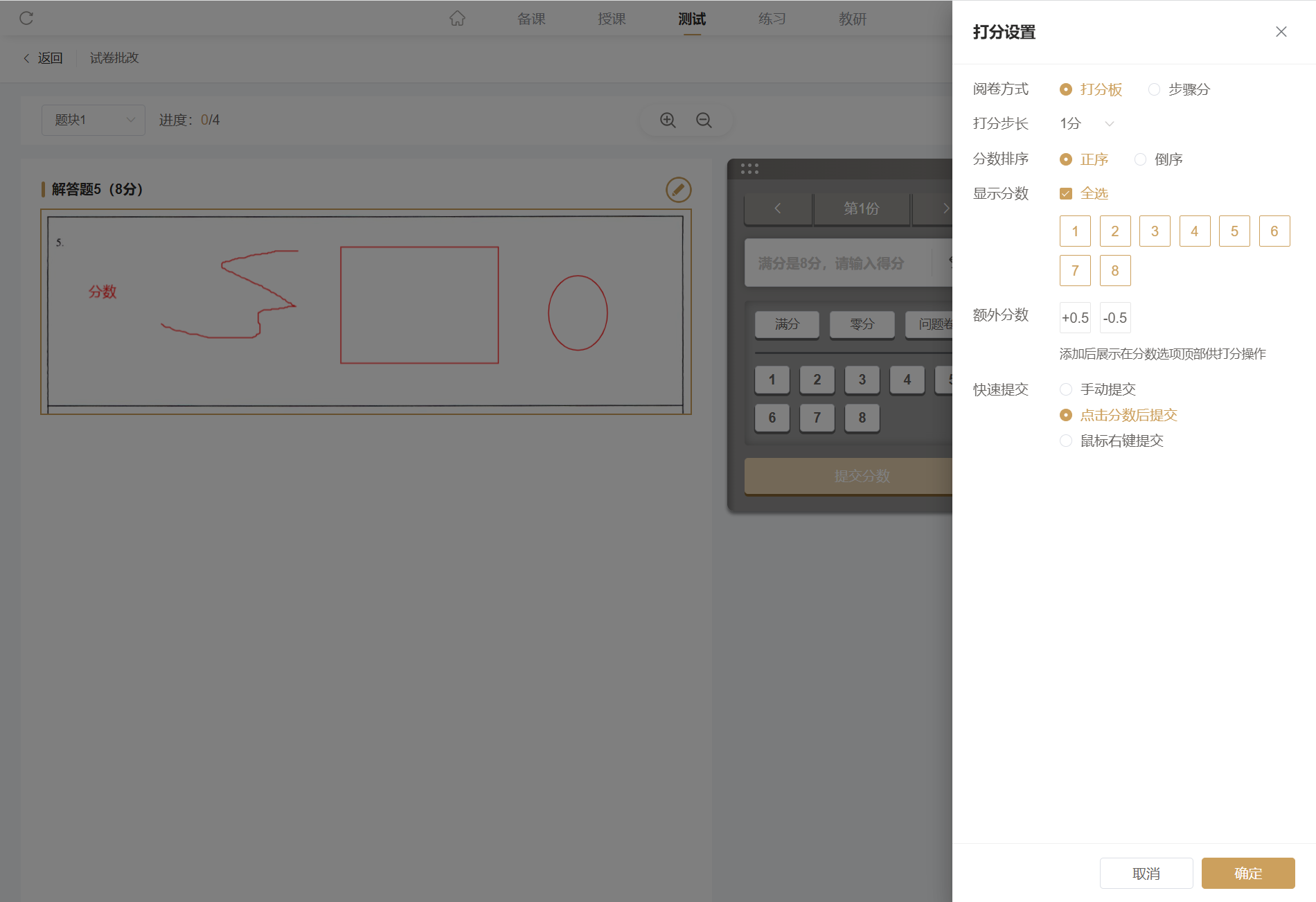Screen dimensions: 1316x902
Task: Select 点击分数后提交 option
Action: point(1119,415)
